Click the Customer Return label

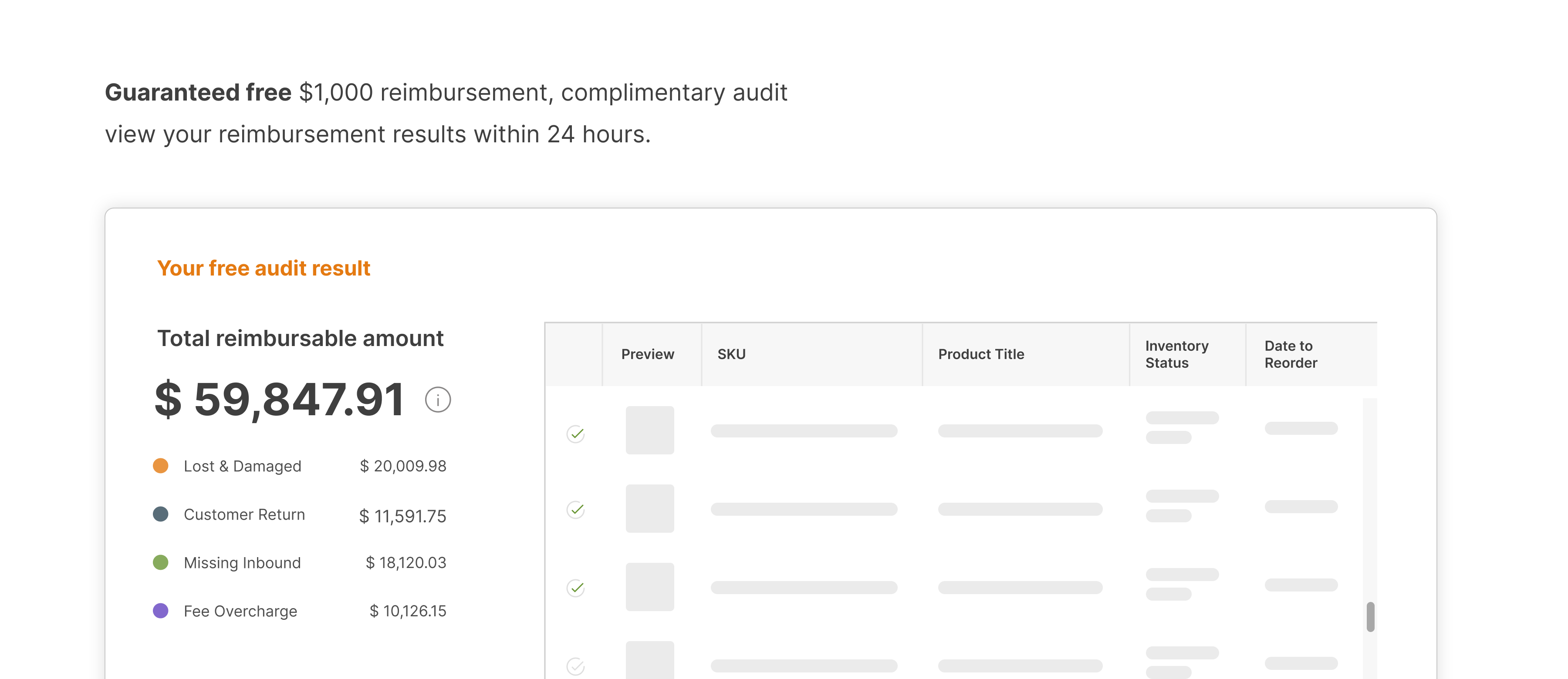pyautogui.click(x=244, y=514)
